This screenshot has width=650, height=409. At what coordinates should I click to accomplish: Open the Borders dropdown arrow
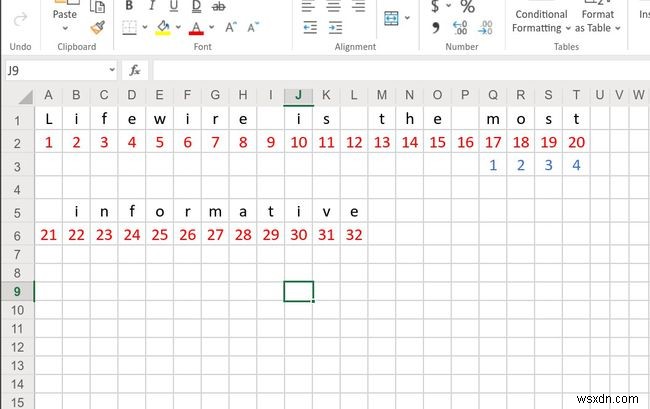[x=145, y=27]
